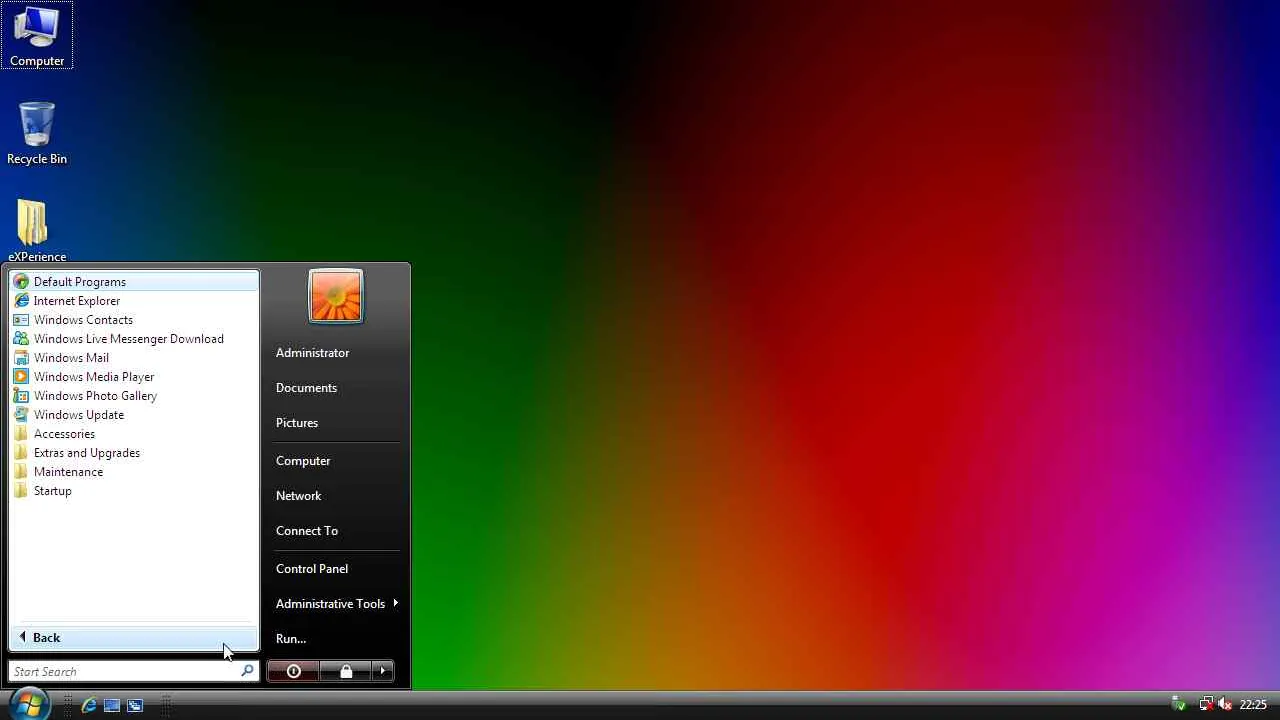1280x720 pixels.
Task: Click the power button in Start menu
Action: [293, 671]
